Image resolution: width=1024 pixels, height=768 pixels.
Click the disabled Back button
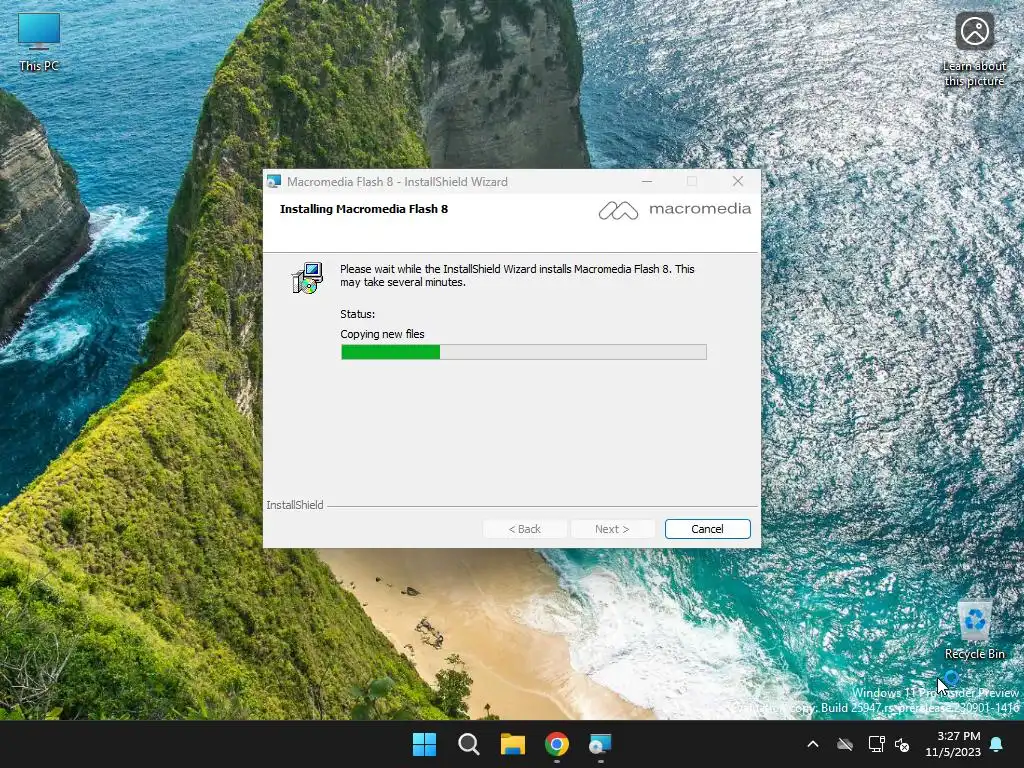point(524,529)
